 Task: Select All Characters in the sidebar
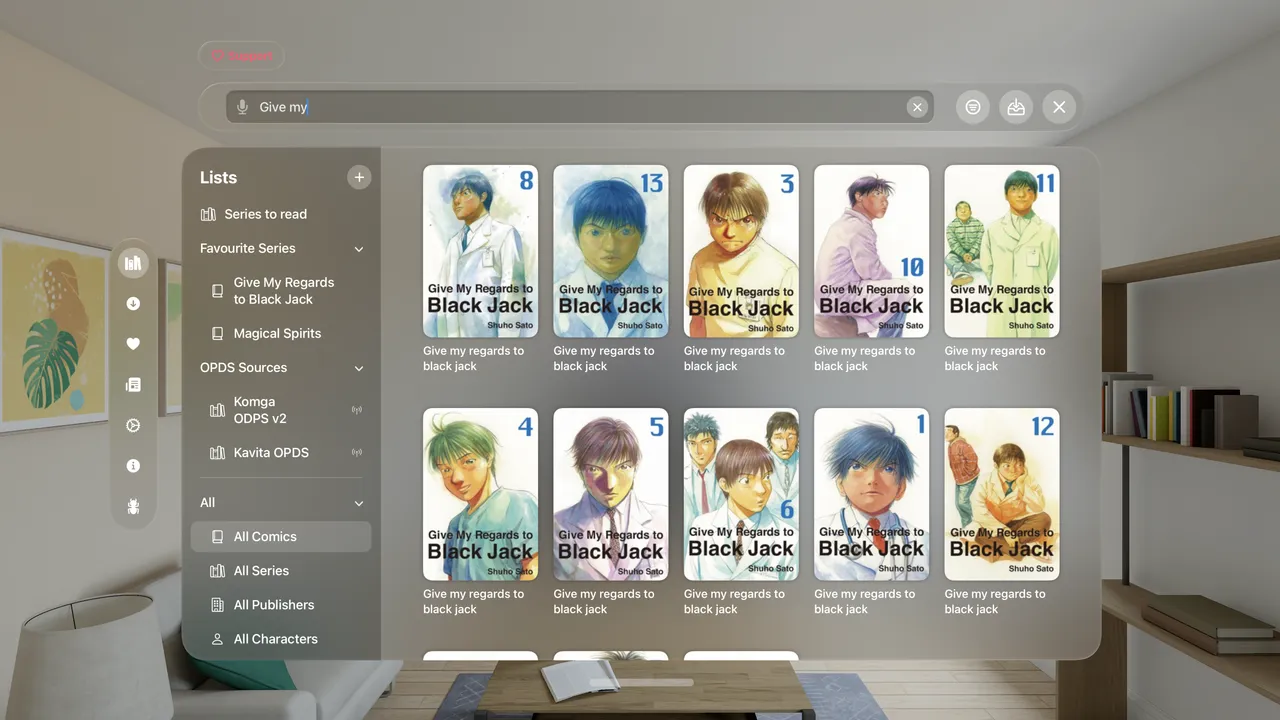coord(281,639)
